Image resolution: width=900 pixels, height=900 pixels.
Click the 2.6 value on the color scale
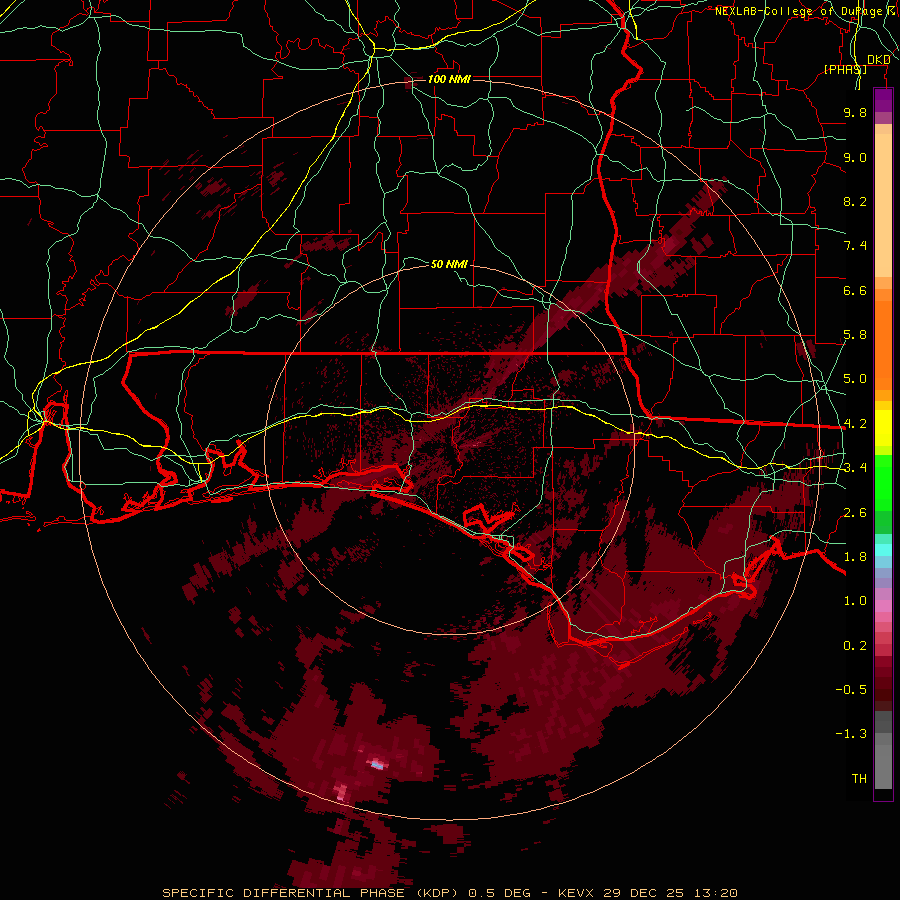[x=855, y=513]
